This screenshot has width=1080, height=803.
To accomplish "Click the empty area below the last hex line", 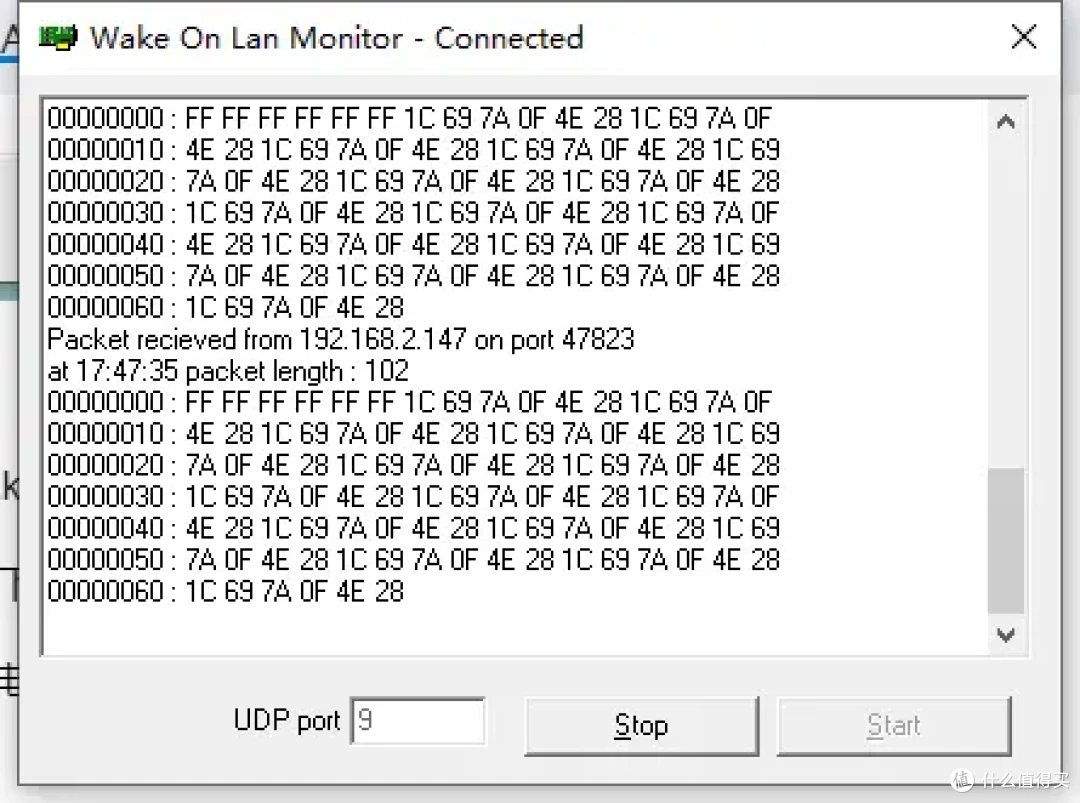I will click(x=515, y=630).
